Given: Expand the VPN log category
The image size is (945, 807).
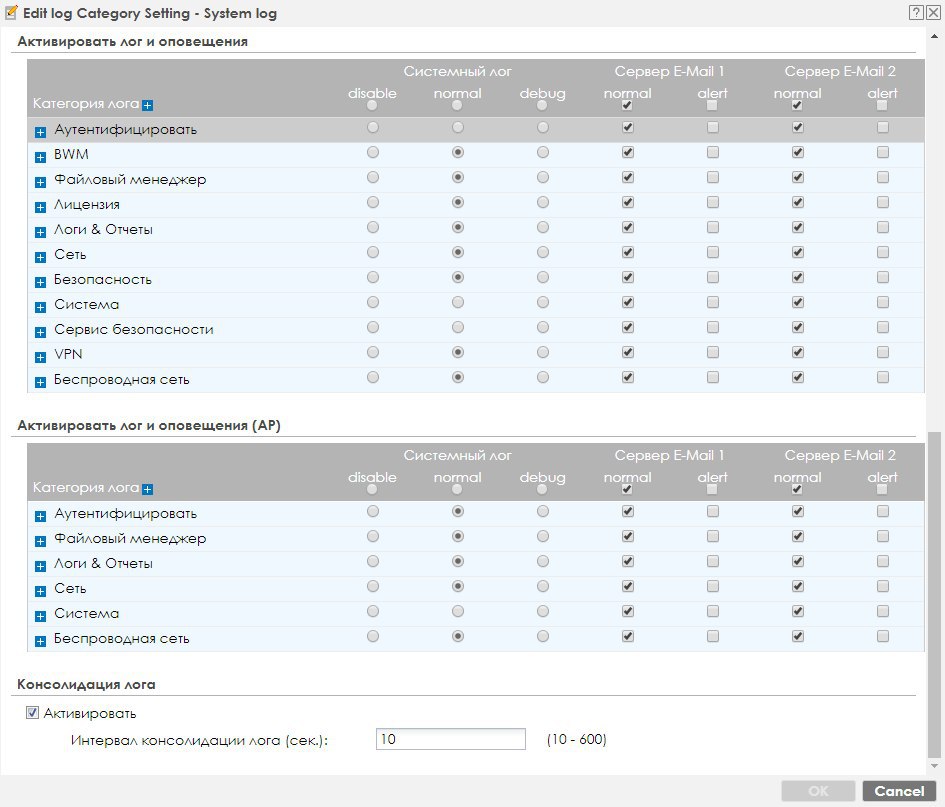Looking at the screenshot, I should click(40, 357).
